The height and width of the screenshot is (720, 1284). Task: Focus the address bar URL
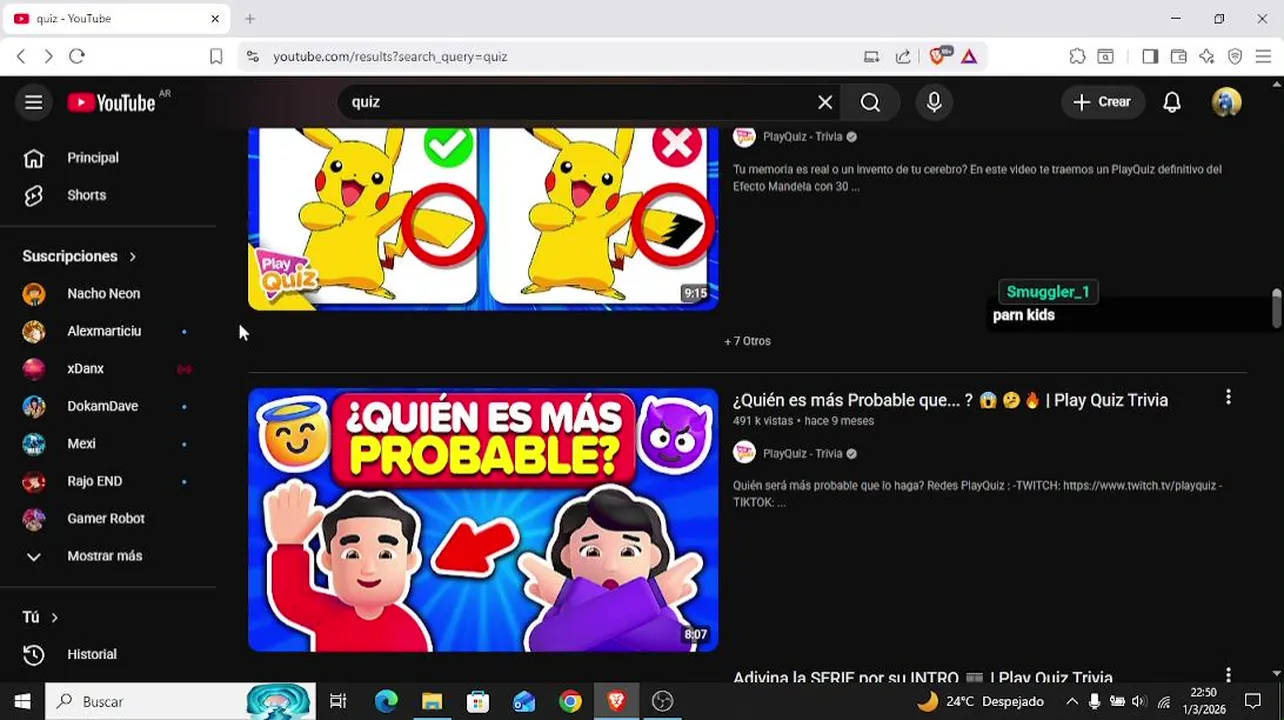point(390,57)
